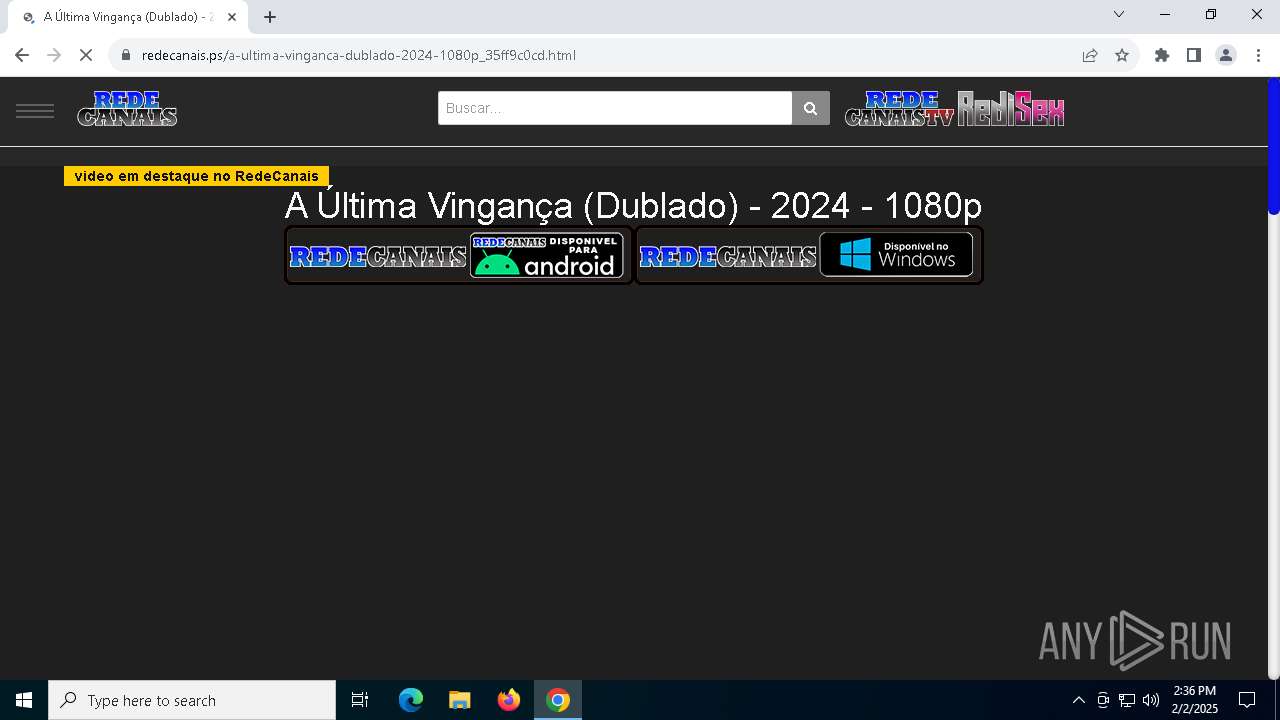Open the notification center
The image size is (1280, 720).
[1247, 700]
